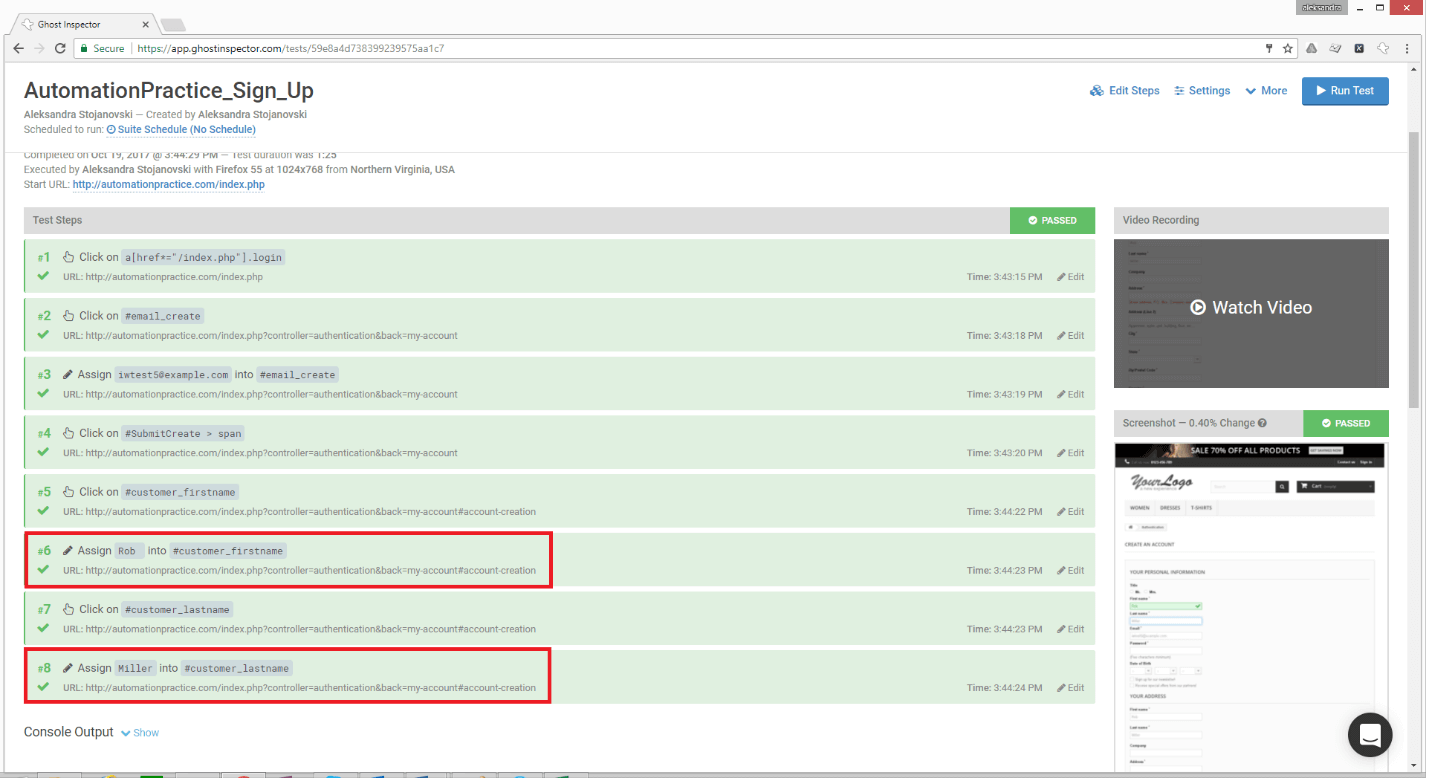
Task: Click the scrollbar up arrow
Action: point(1413,68)
